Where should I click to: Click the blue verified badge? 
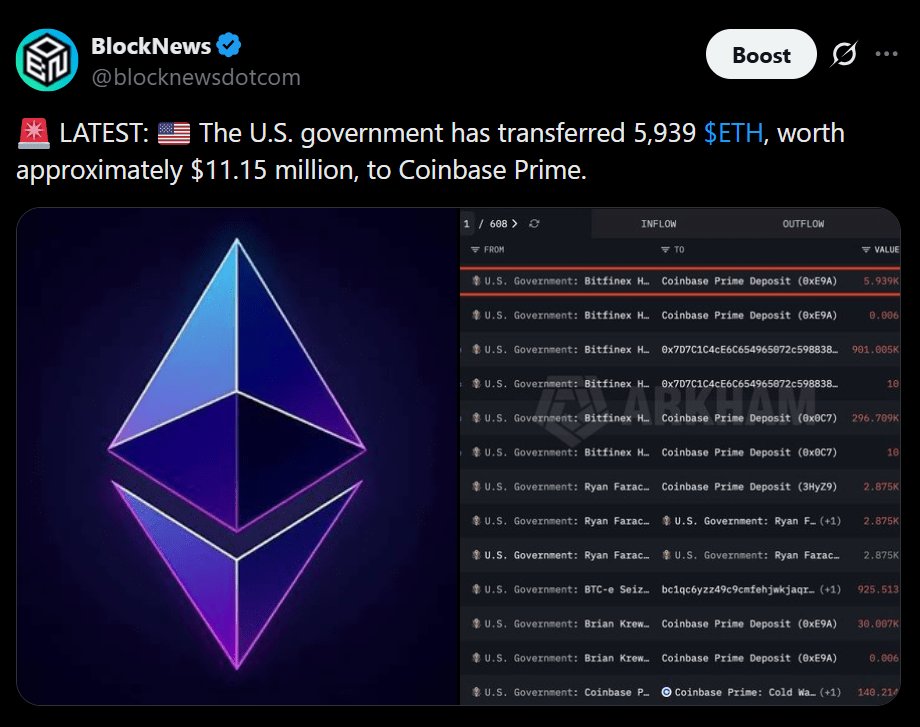[229, 45]
